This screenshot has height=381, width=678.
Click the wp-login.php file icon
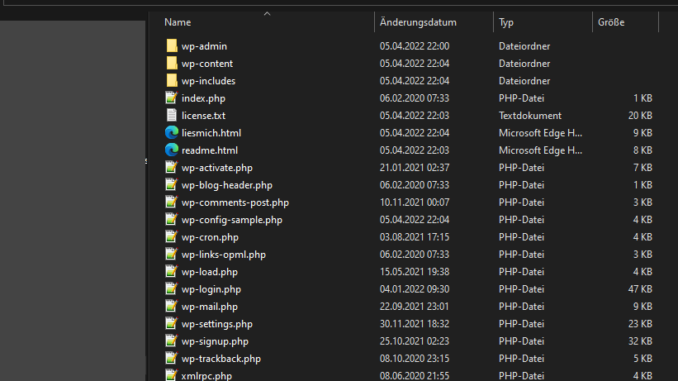click(x=172, y=288)
